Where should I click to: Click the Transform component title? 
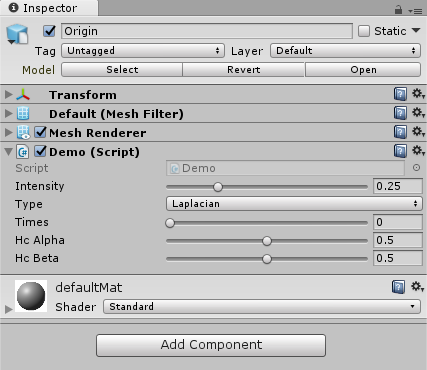[83, 95]
